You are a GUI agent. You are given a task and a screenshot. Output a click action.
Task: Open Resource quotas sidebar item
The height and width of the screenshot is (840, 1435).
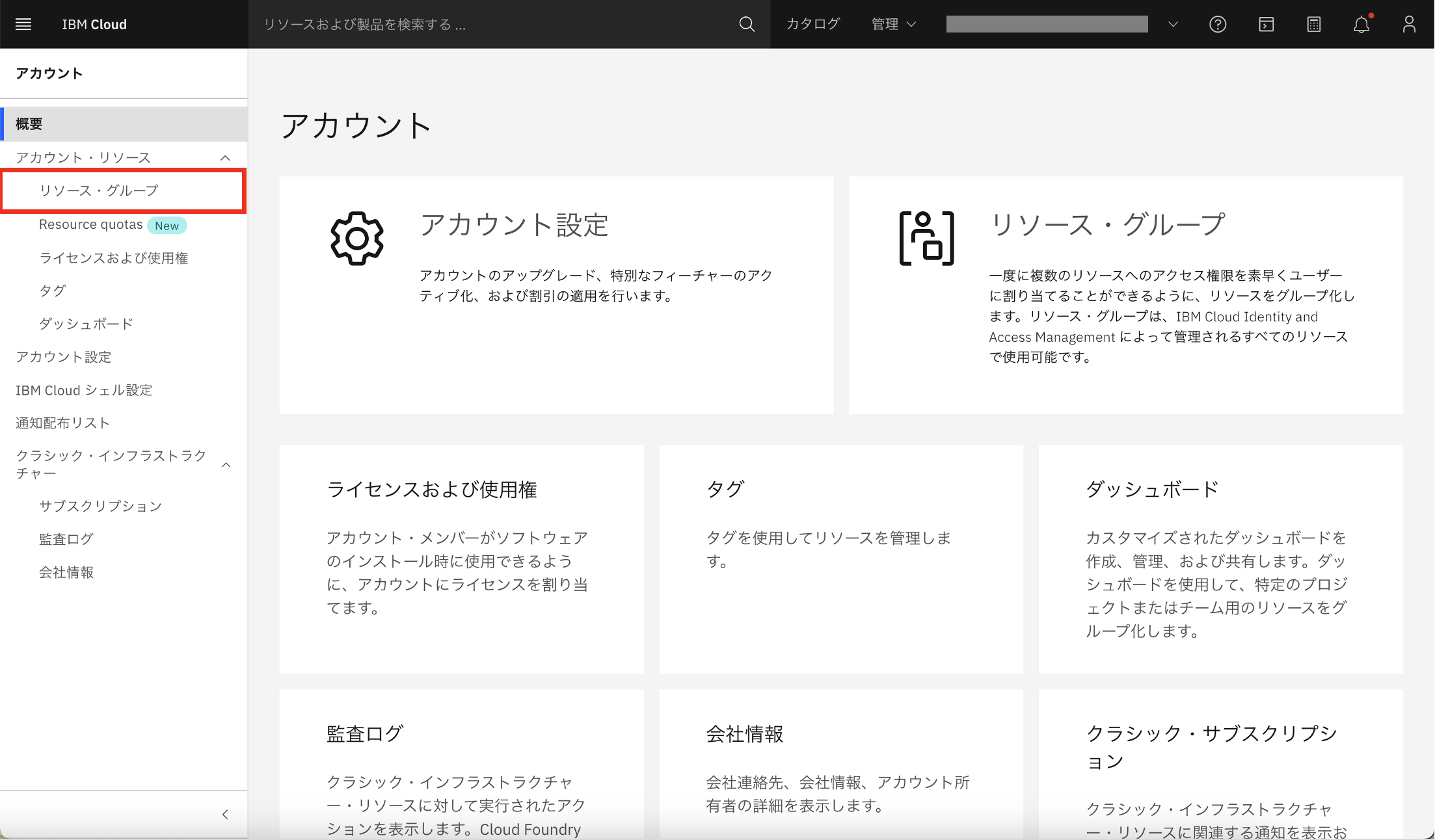tap(91, 224)
